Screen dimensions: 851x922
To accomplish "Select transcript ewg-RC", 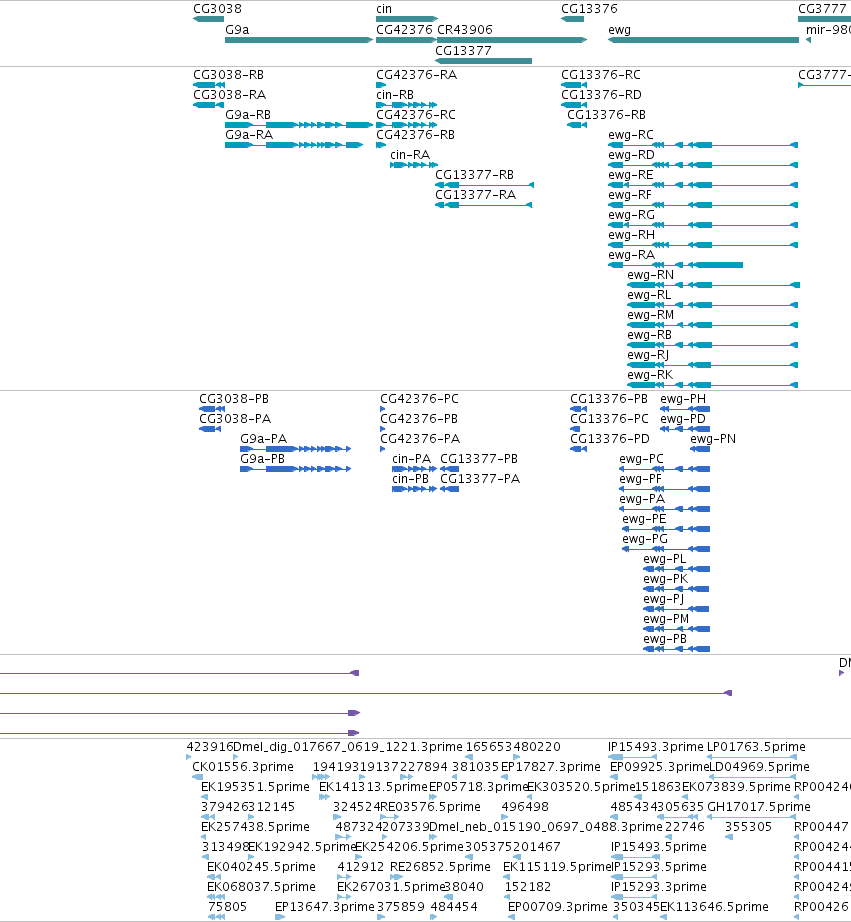I will click(703, 145).
